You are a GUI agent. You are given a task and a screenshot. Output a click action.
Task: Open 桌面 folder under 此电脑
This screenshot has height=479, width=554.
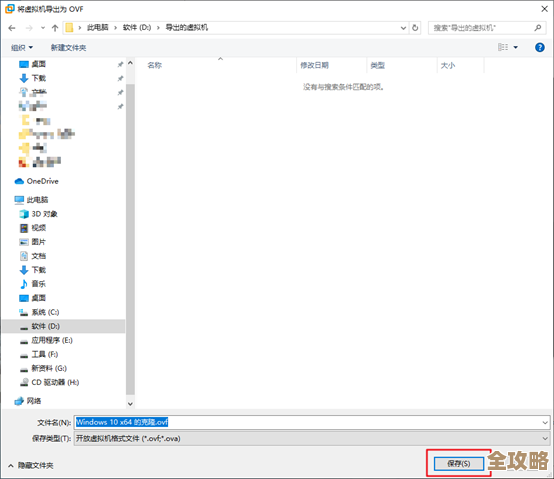(x=39, y=298)
